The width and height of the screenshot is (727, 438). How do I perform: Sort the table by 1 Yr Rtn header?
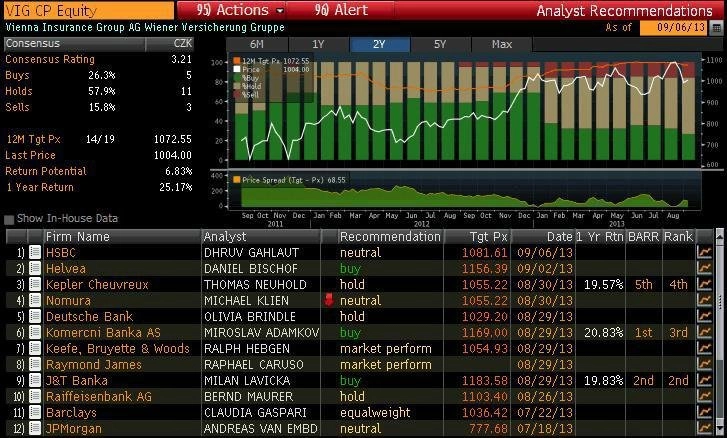click(600, 236)
